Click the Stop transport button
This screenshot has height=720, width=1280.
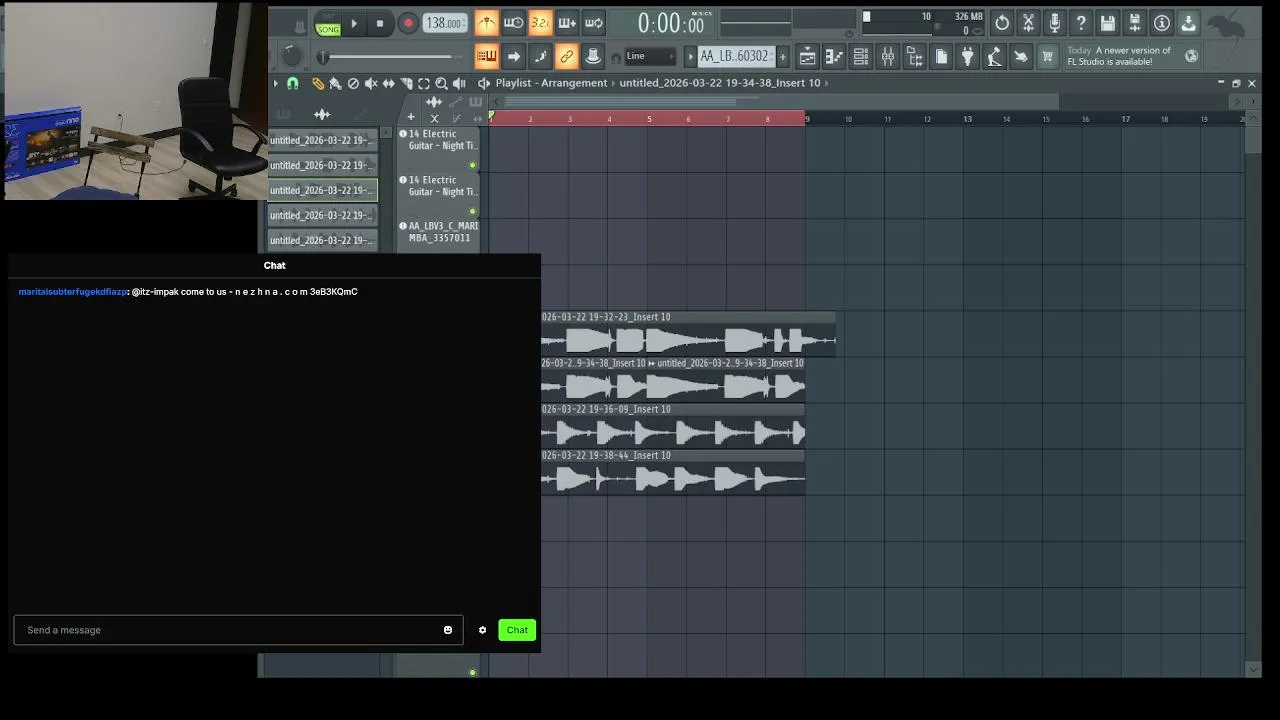pyautogui.click(x=380, y=23)
